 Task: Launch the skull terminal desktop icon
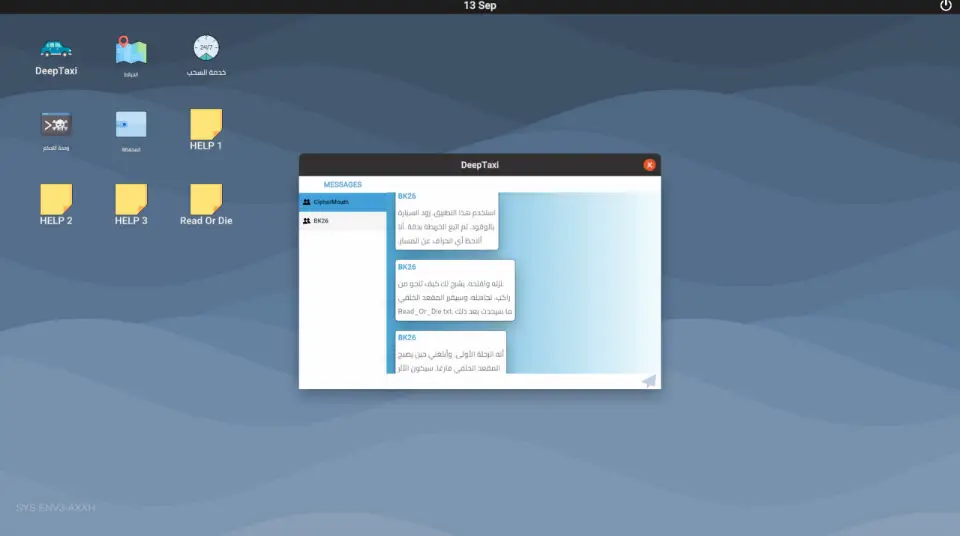click(x=56, y=125)
